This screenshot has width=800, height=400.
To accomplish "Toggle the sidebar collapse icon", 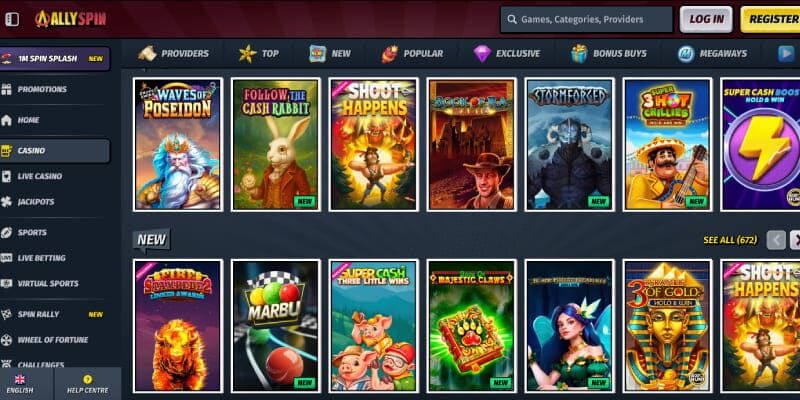I will (x=12, y=19).
